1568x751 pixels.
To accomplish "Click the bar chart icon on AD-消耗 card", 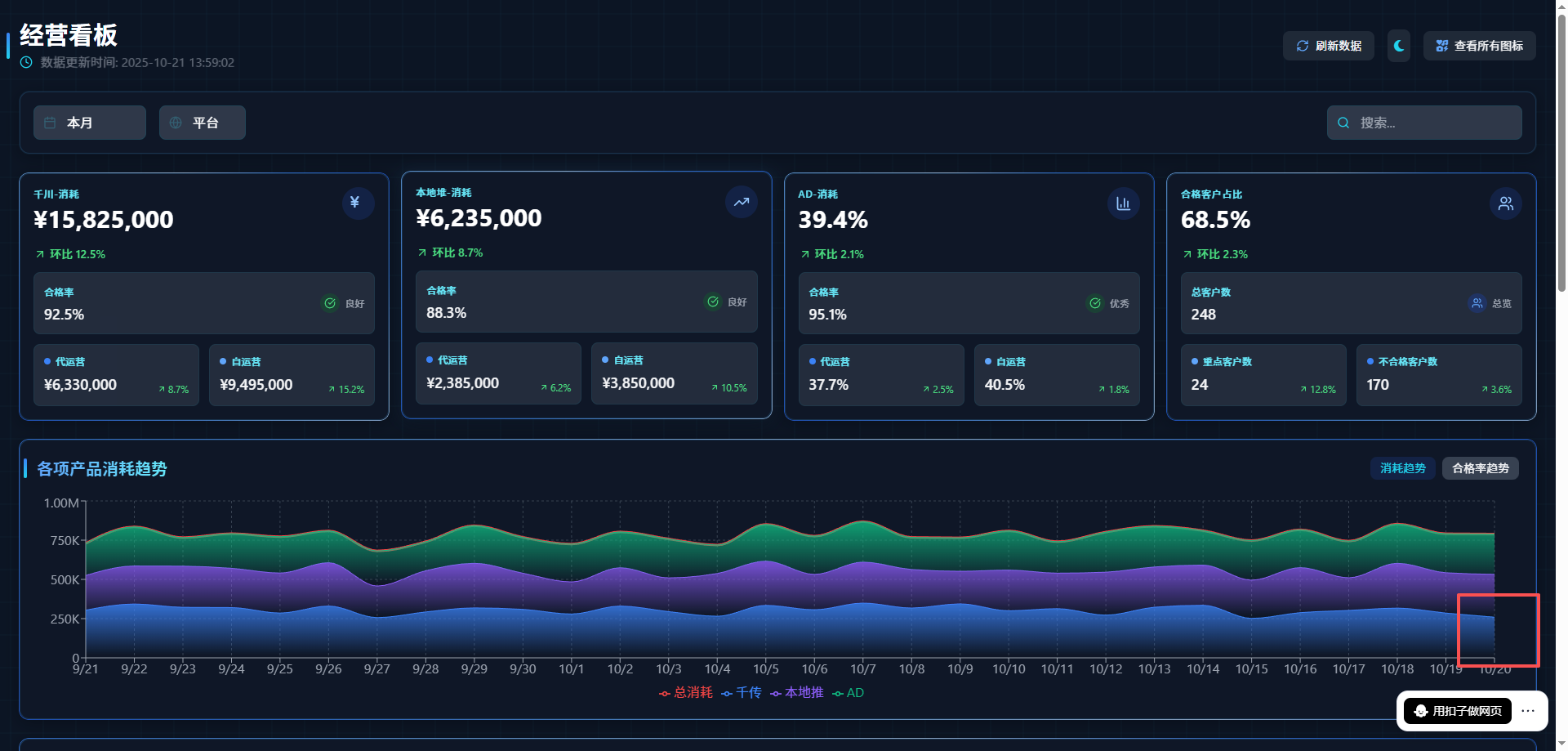I will click(x=1123, y=203).
